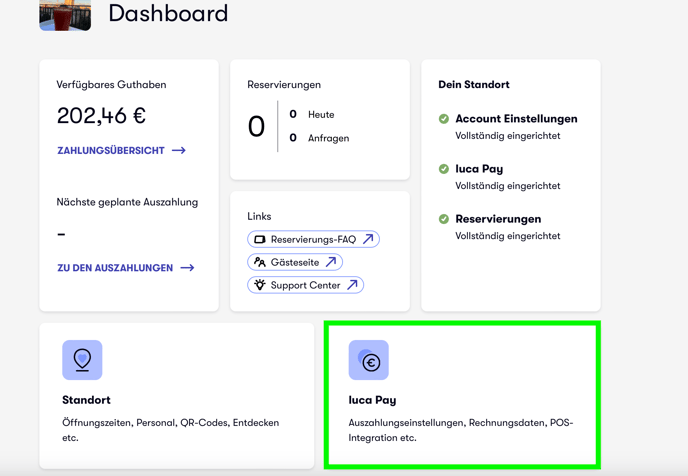
Task: Click the large total reservations number 0
Action: pos(256,126)
